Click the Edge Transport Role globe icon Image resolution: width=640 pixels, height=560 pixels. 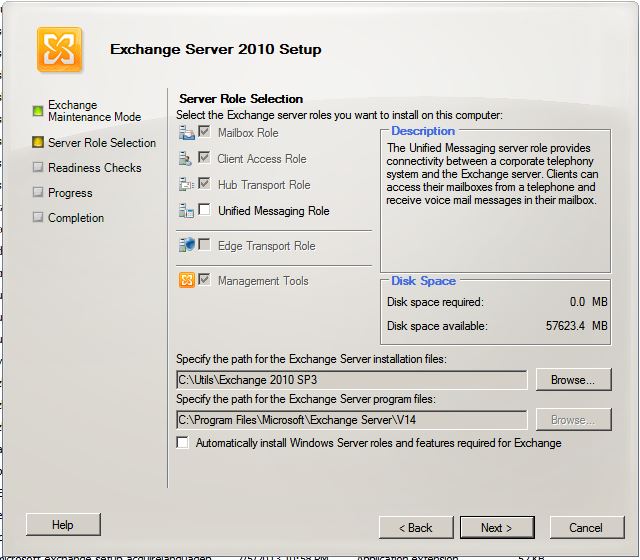click(x=187, y=245)
